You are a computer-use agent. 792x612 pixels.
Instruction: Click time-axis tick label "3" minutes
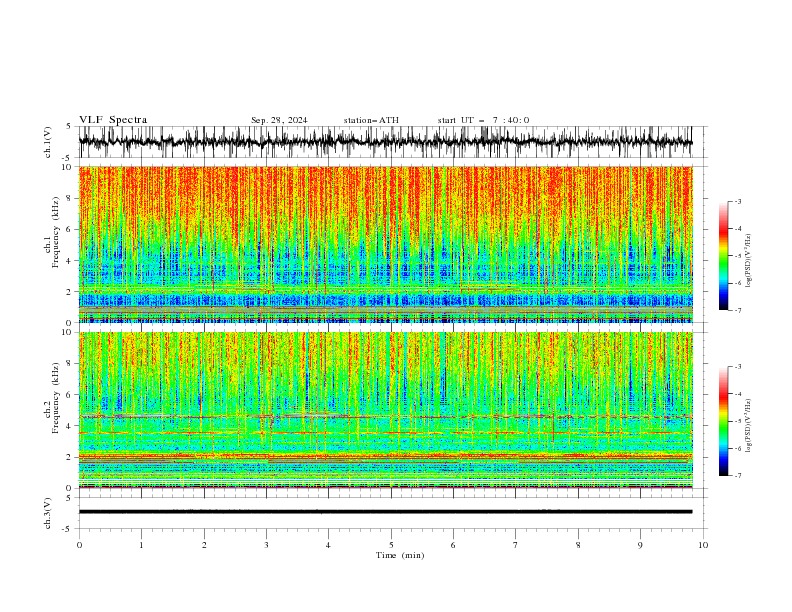266,545
